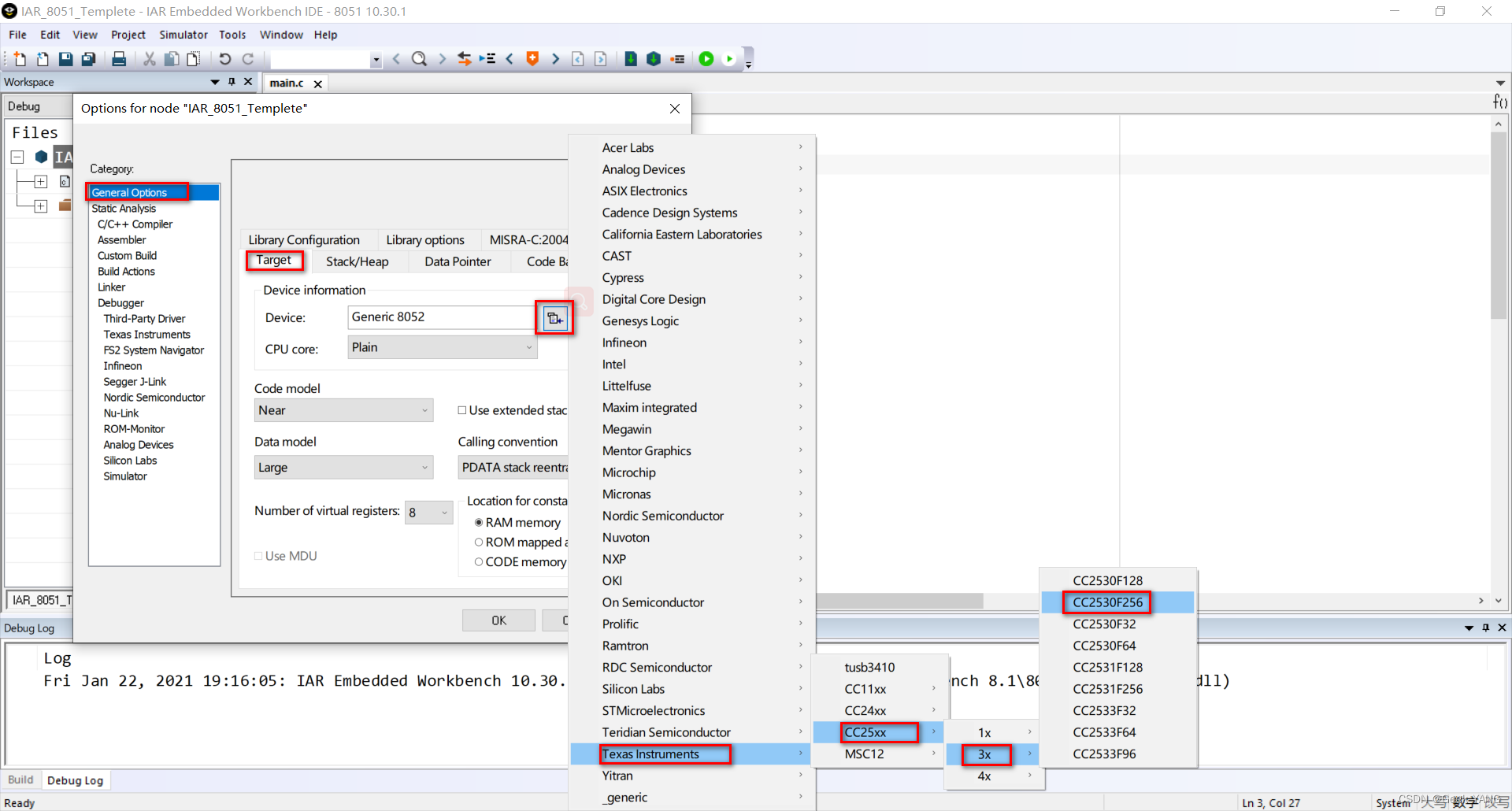This screenshot has width=1512, height=811.
Task: Click the Open file toolbar icon
Action: pyautogui.click(x=43, y=59)
